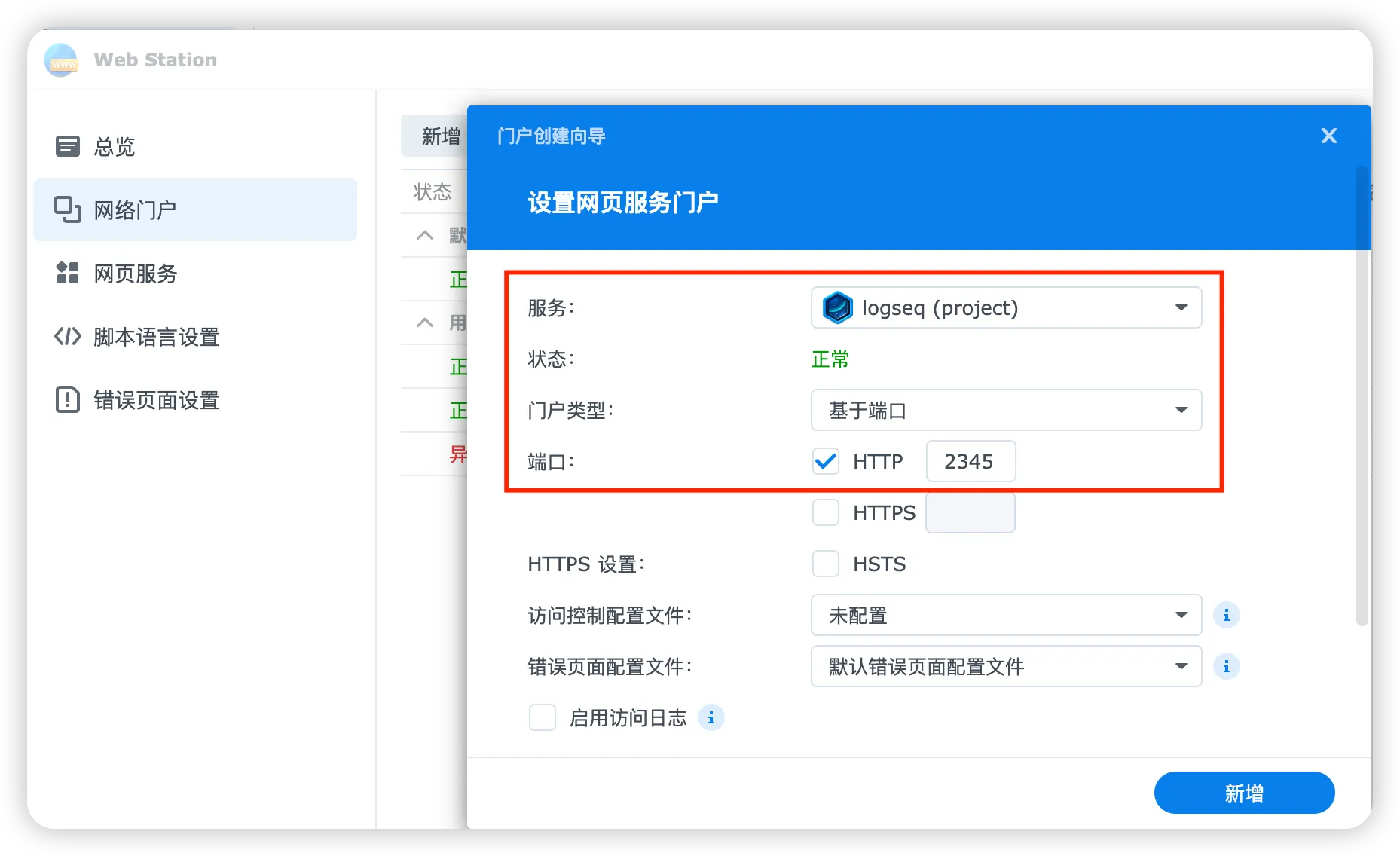Image resolution: width=1400 pixels, height=856 pixels.
Task: Click the red 异 status row
Action: click(x=434, y=454)
